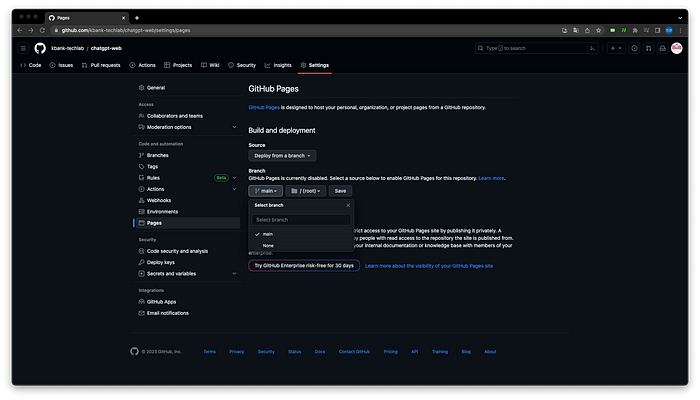Open the Deploy from a branch dropdown
700x400 pixels.
click(x=283, y=155)
